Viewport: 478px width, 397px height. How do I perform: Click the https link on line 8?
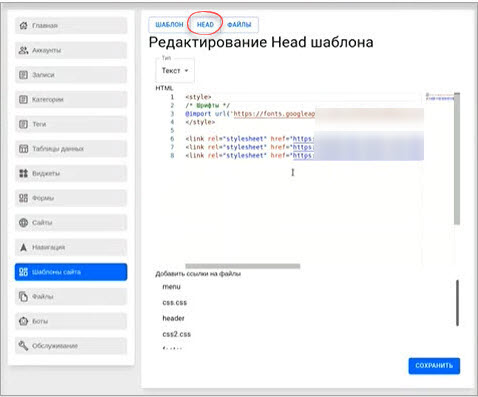pos(303,155)
